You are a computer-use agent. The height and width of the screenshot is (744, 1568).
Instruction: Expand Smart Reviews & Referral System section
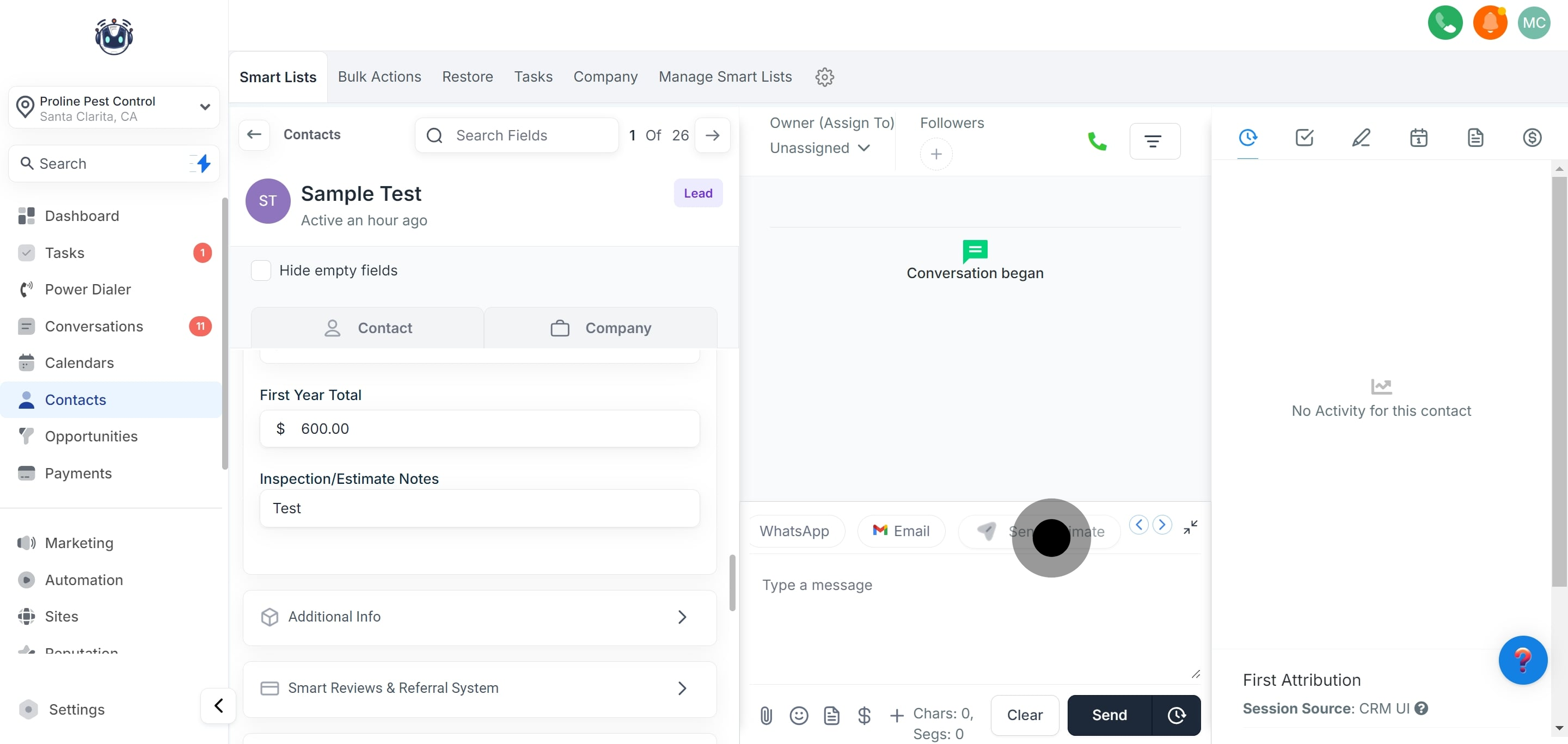tap(479, 688)
